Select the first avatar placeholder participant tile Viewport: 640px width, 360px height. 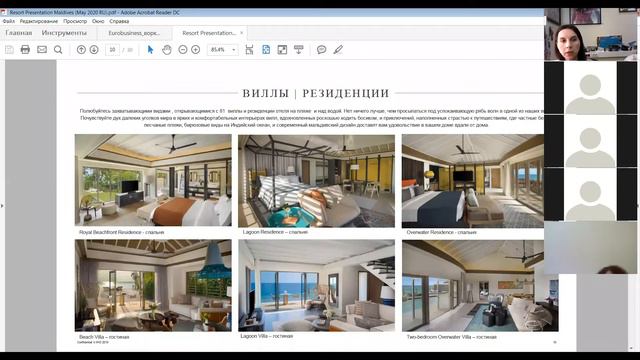[x=590, y=88]
